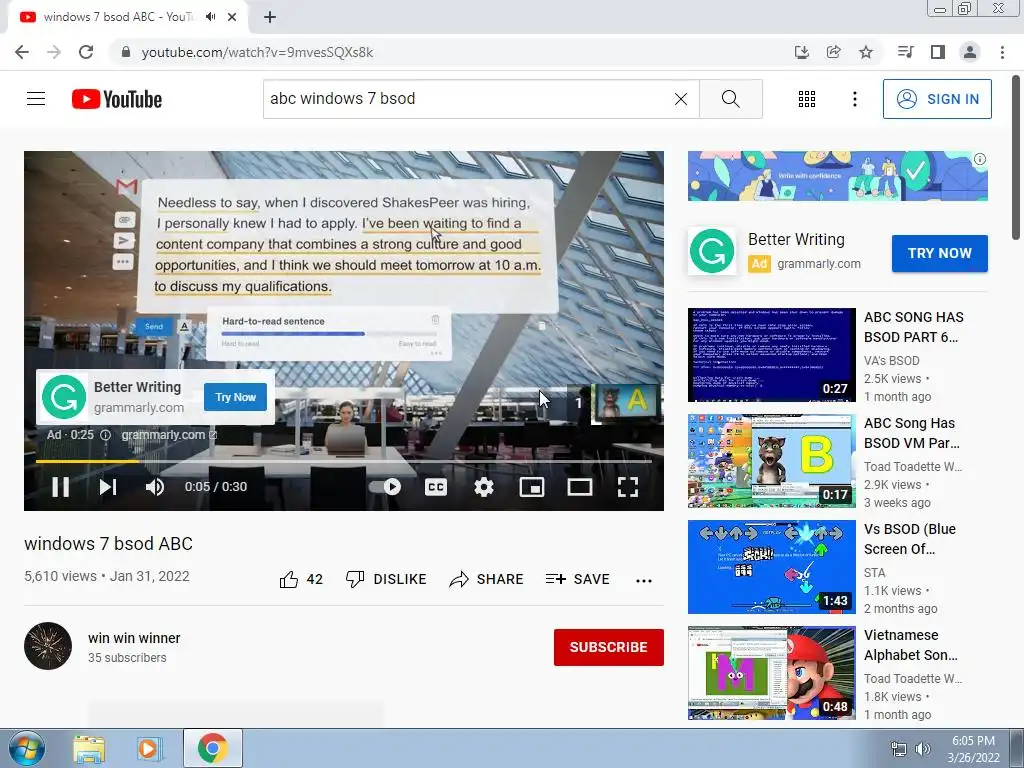Enable miniplayer mode icon
This screenshot has height=768, width=1024.
(532, 487)
